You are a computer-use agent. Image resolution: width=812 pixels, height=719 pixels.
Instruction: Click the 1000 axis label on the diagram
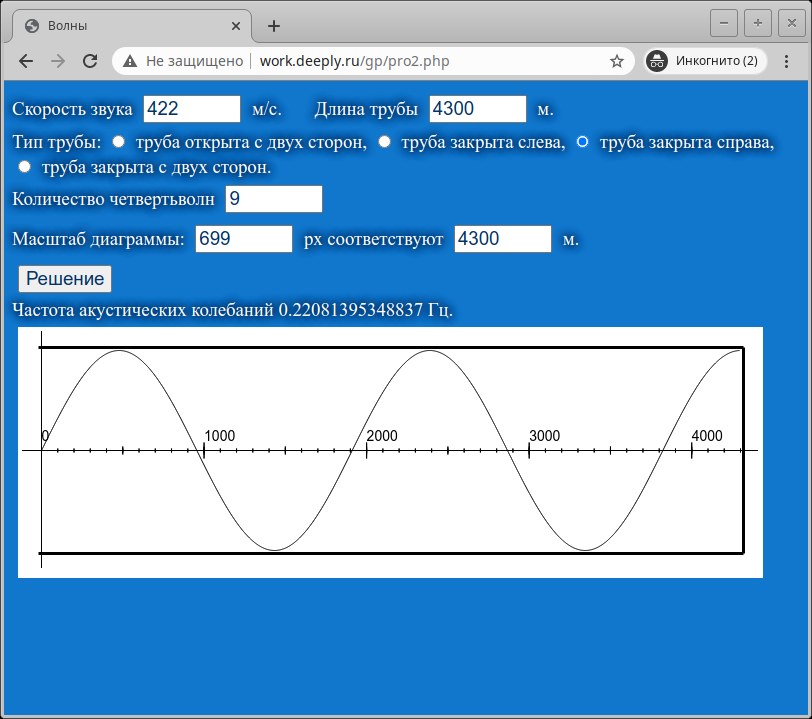pos(220,436)
